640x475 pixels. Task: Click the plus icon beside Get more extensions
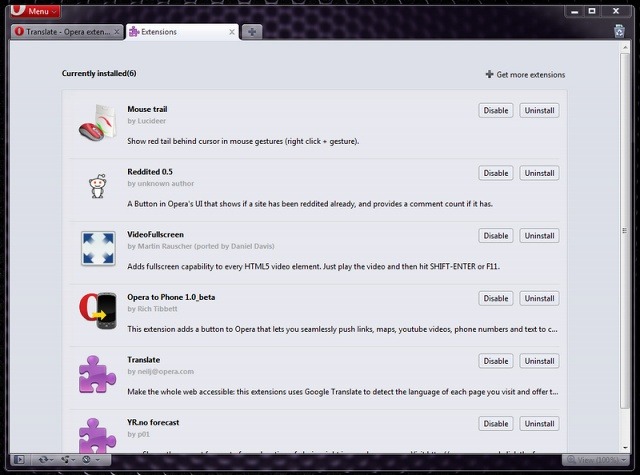point(489,74)
